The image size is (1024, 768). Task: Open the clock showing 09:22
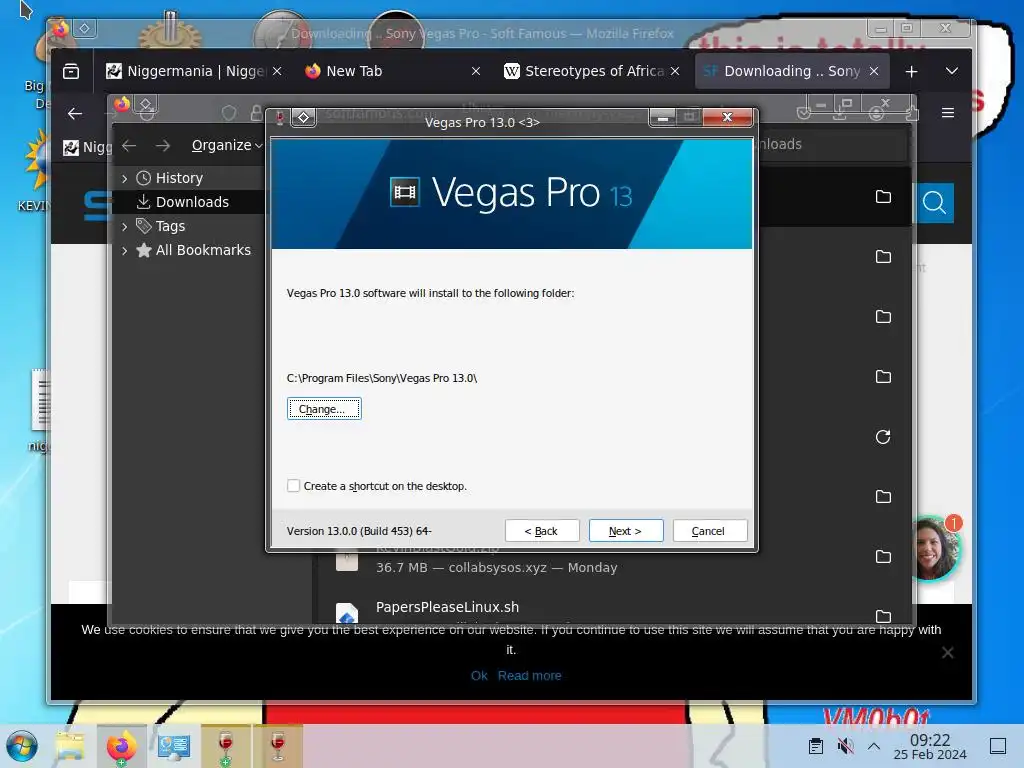coord(930,746)
